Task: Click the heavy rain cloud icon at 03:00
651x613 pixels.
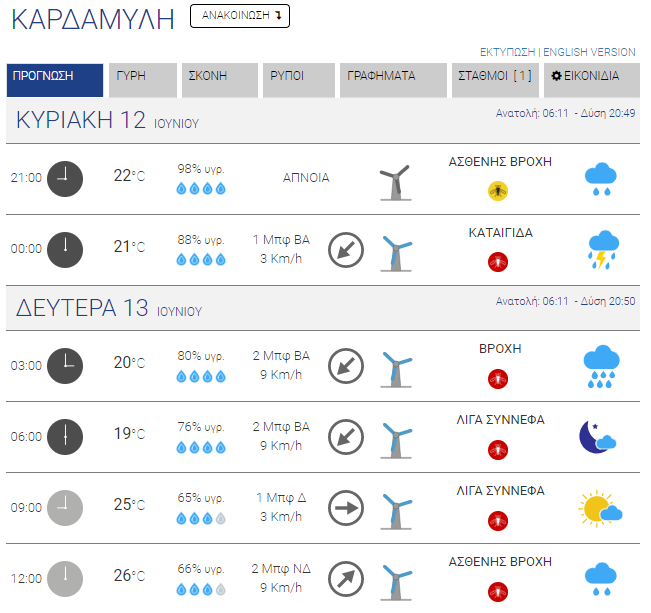Action: (601, 366)
